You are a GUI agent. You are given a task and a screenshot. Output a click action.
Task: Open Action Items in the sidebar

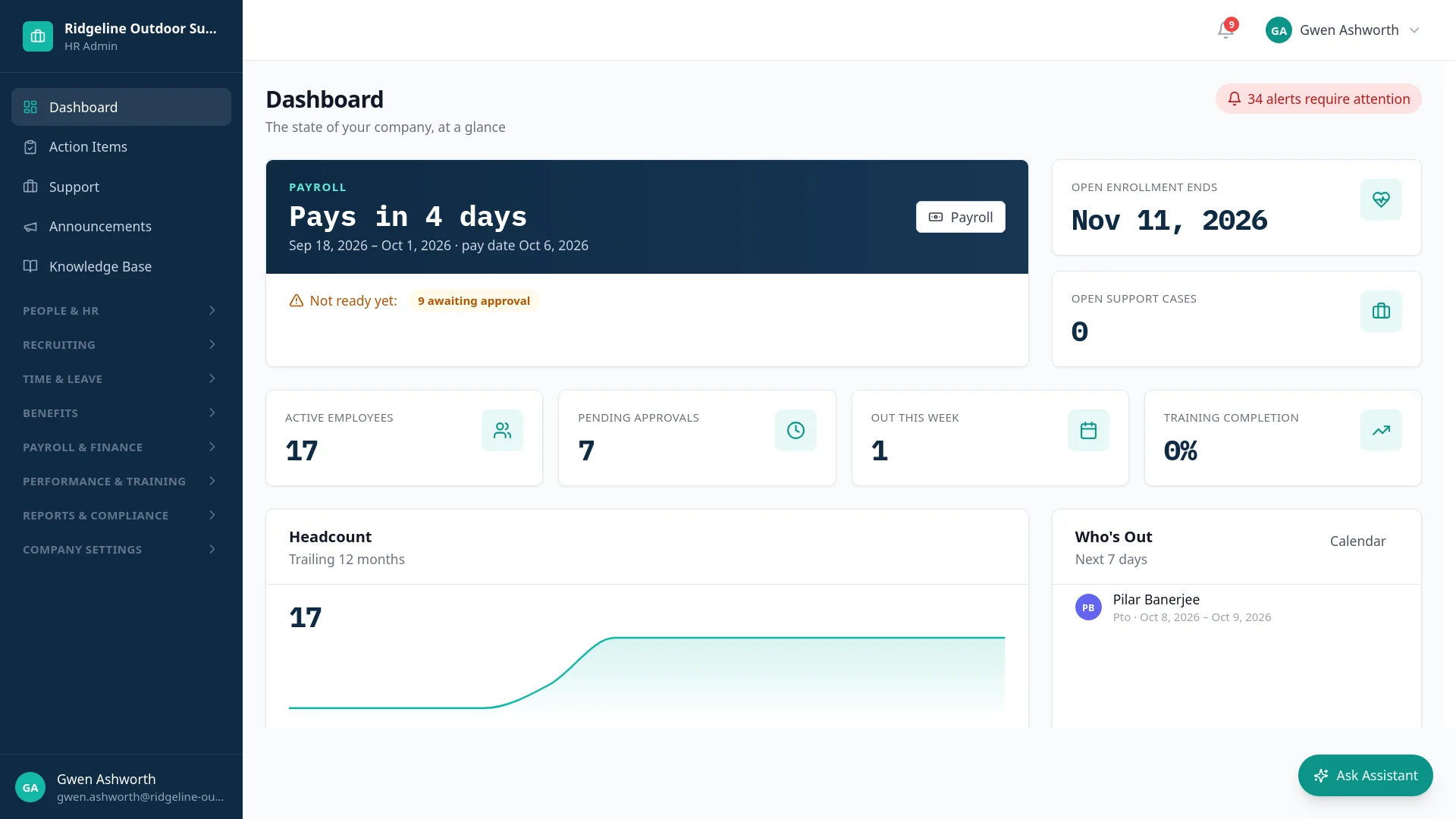121,147
